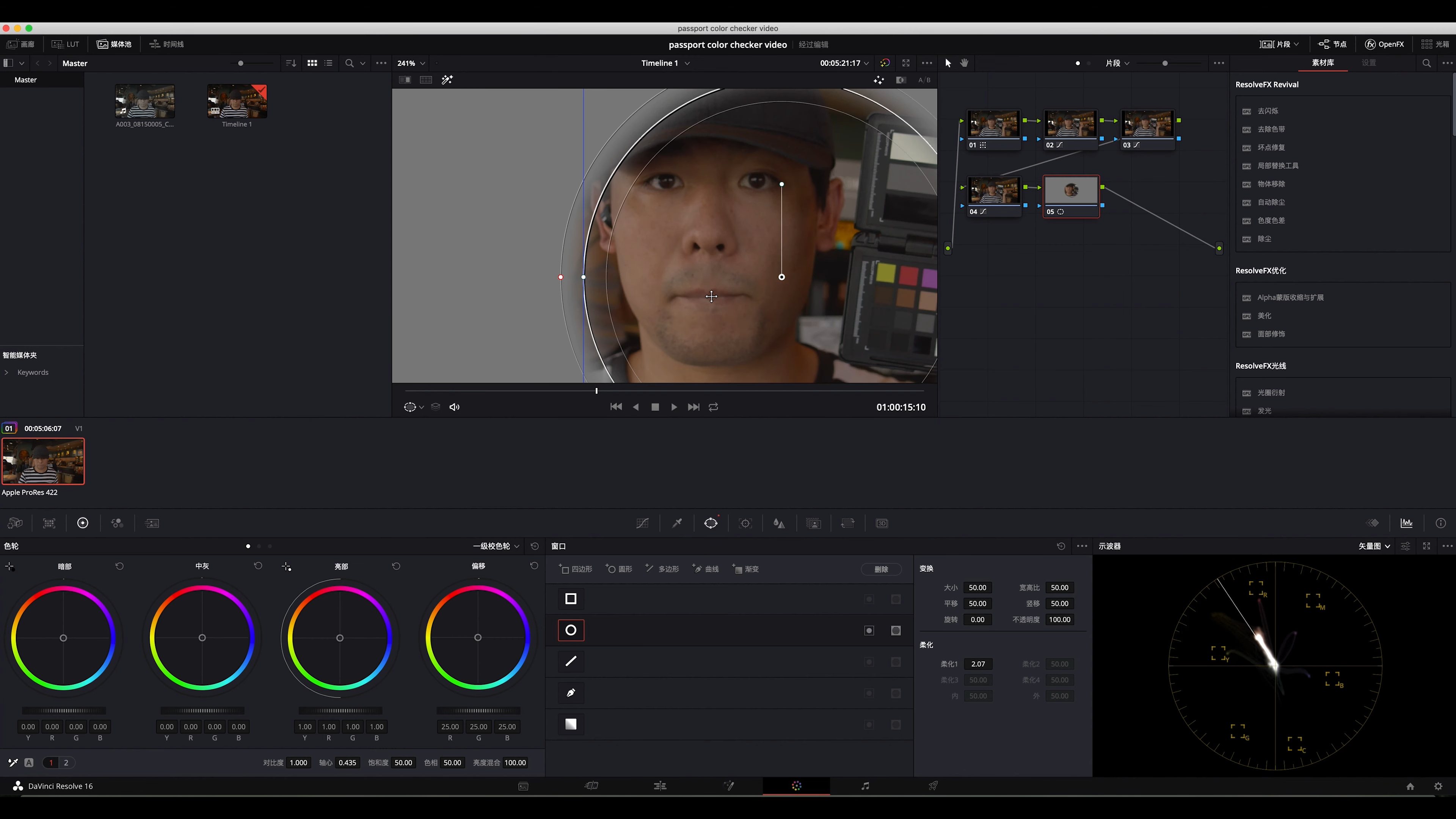Open the Qualifier eyedropper palette
1456x819 pixels.
click(x=676, y=523)
